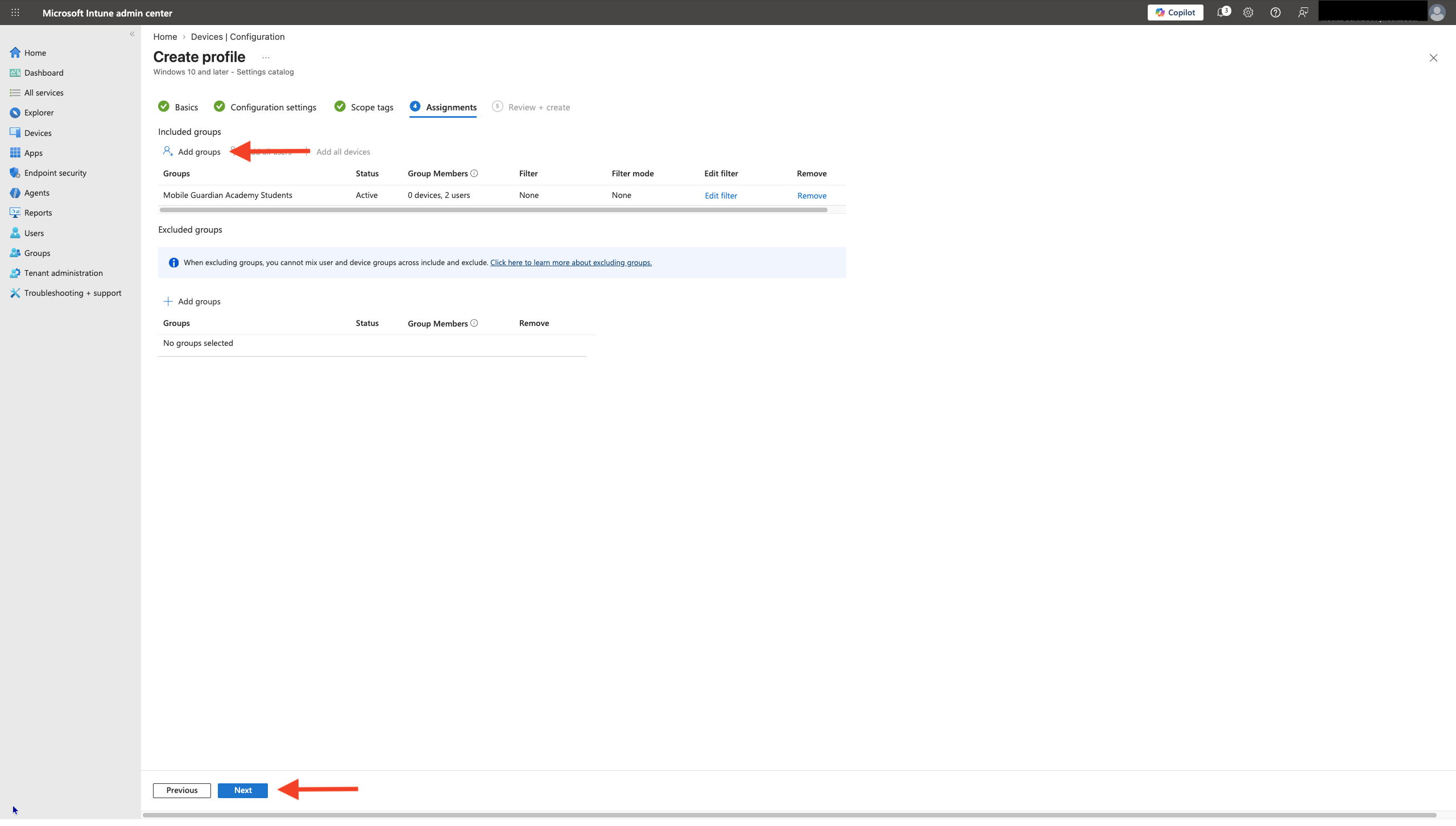Open the app launcher waffle icon
1456x826 pixels.
(x=15, y=13)
